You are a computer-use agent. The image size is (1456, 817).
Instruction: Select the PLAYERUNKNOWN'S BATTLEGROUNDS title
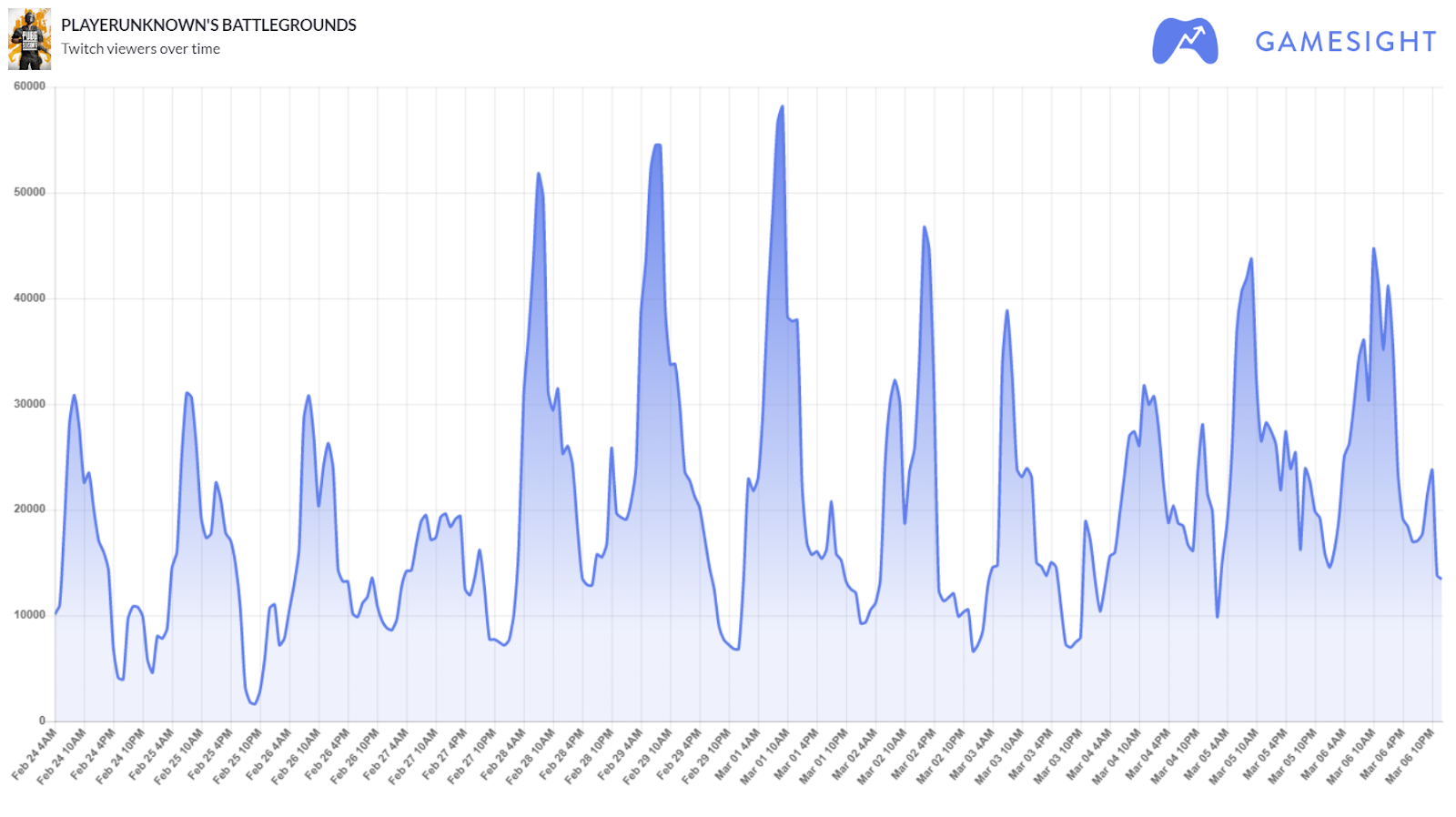coord(208,25)
